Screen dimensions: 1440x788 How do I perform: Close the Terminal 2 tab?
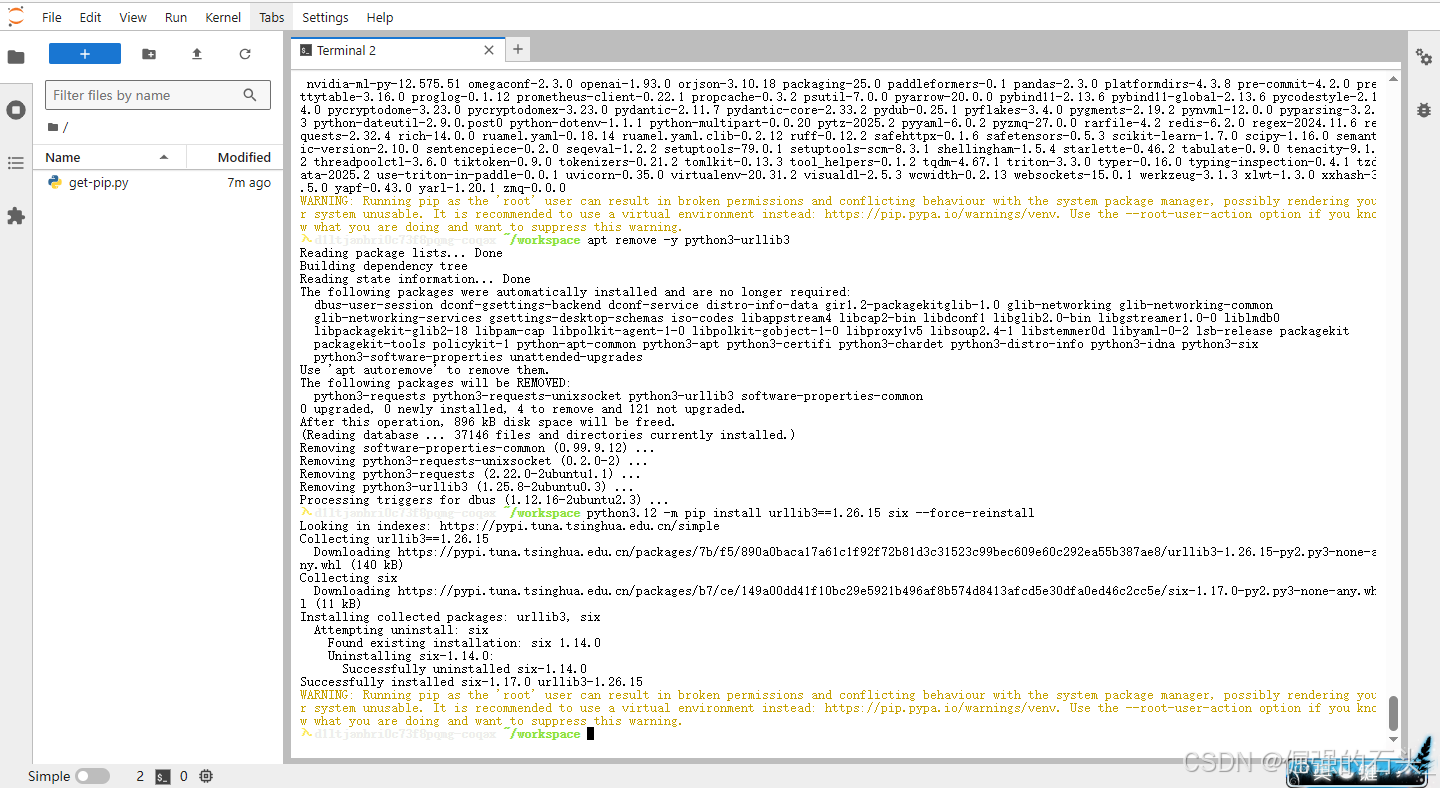point(489,50)
